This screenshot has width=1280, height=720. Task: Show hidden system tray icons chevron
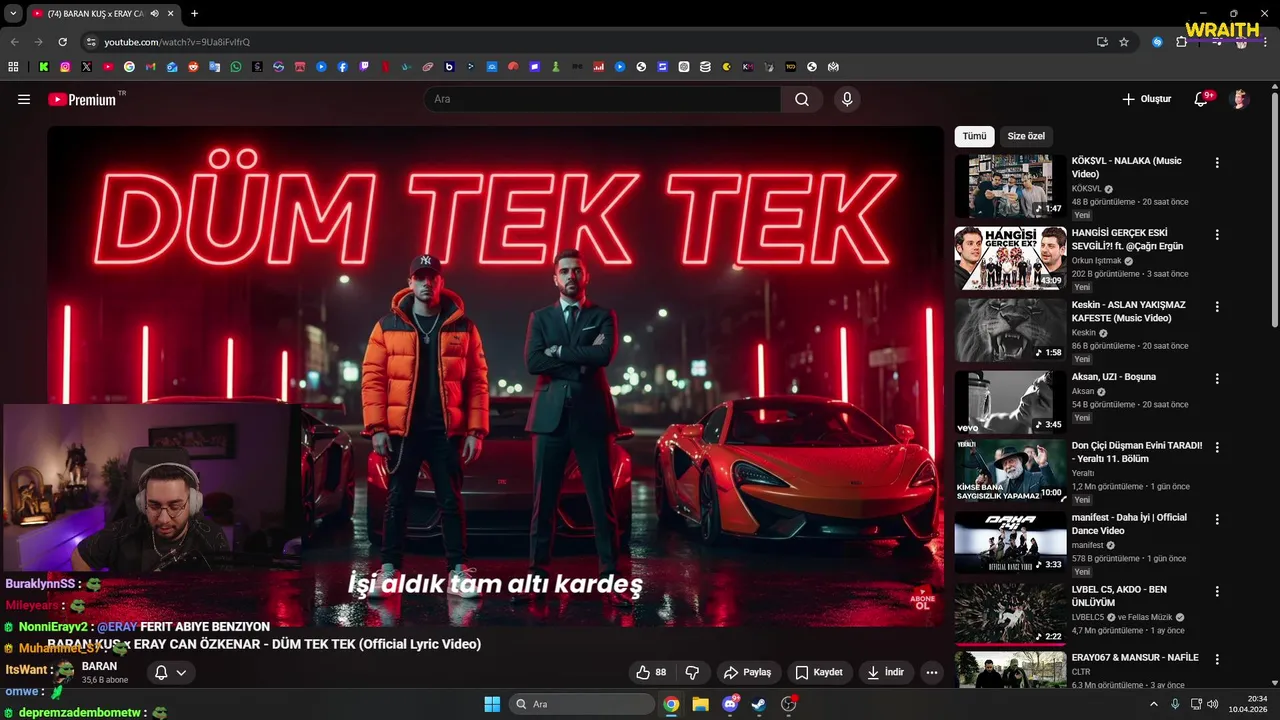[x=1153, y=704]
